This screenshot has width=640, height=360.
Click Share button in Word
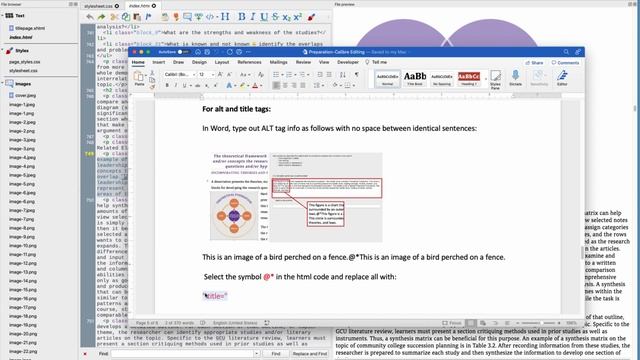(534, 63)
